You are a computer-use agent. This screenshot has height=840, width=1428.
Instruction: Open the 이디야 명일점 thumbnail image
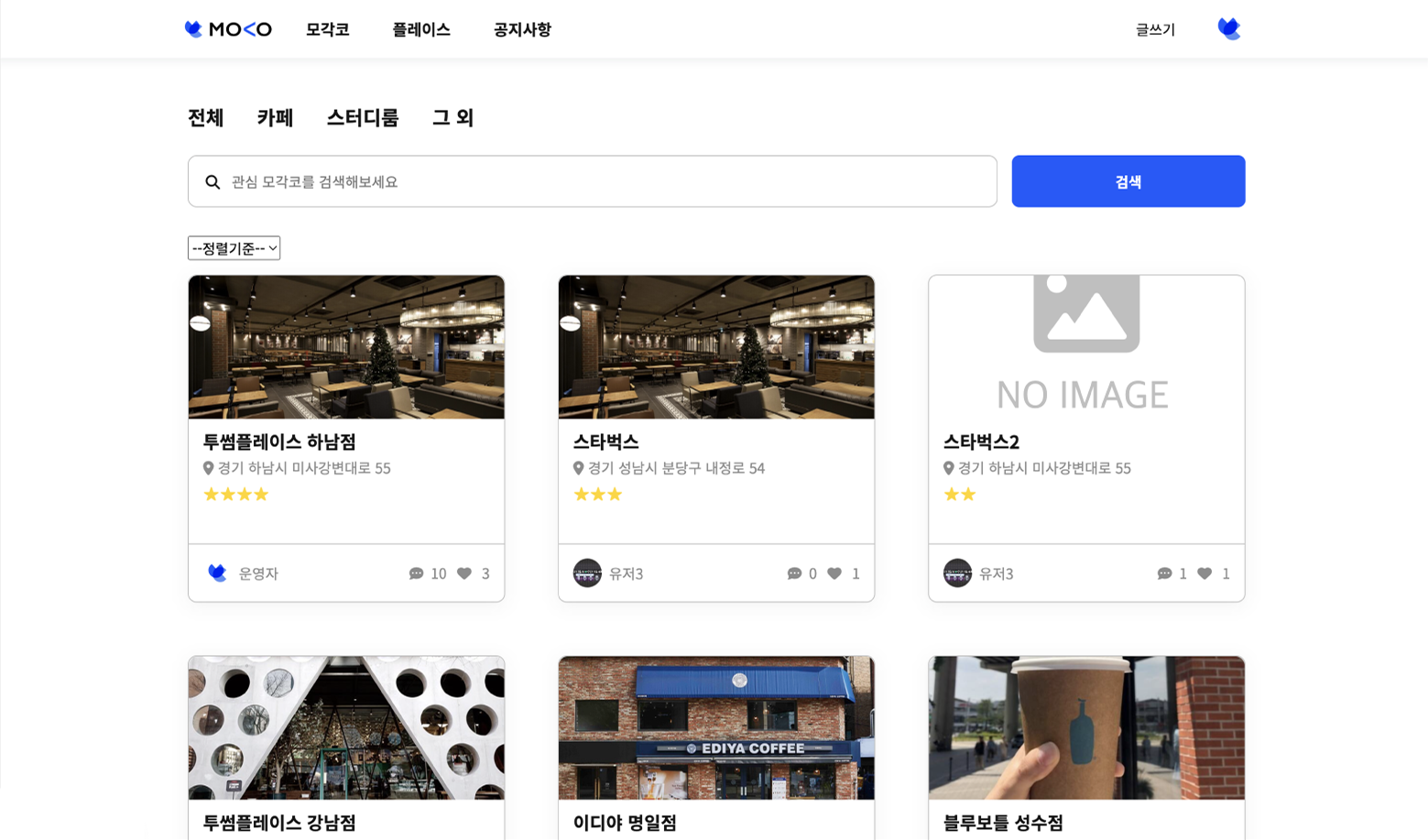pyautogui.click(x=716, y=727)
